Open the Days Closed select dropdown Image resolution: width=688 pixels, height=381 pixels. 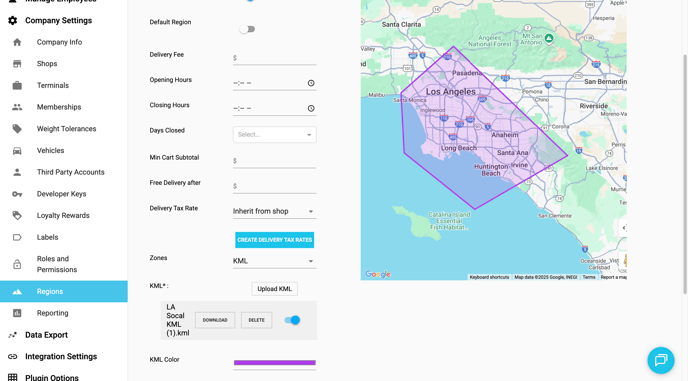click(x=275, y=135)
